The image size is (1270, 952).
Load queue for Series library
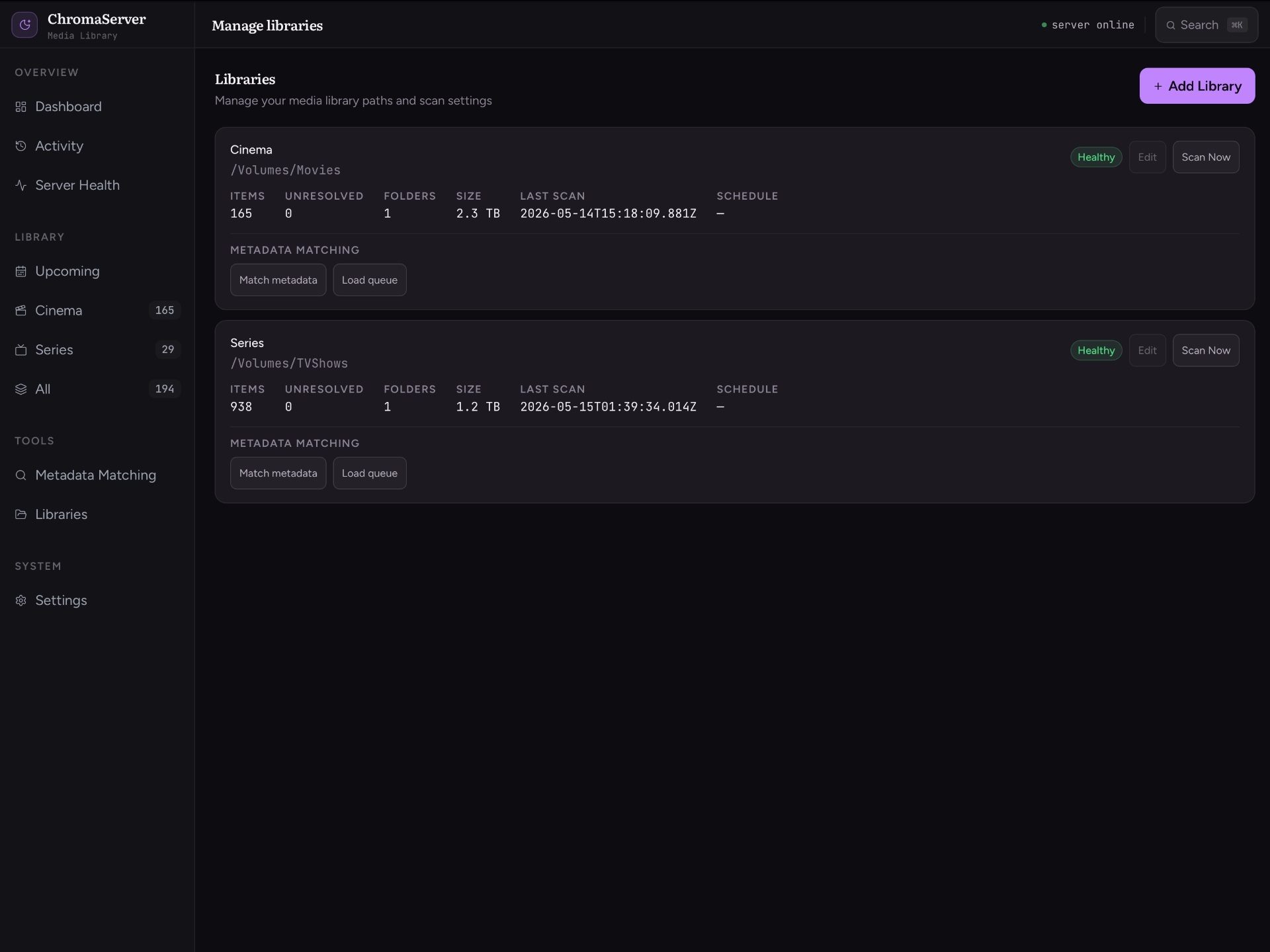(x=369, y=473)
